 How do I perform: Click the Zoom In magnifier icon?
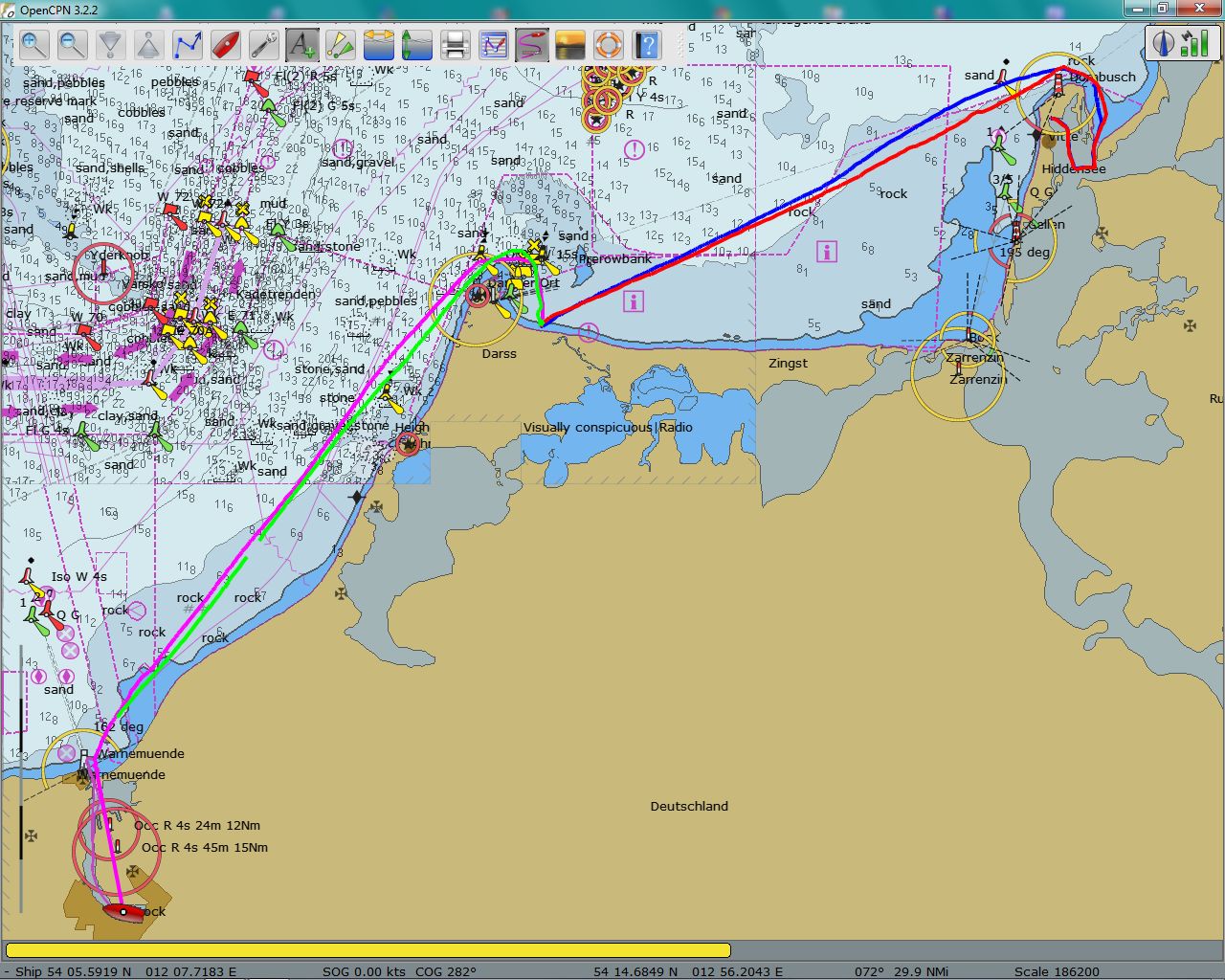pyautogui.click(x=34, y=45)
